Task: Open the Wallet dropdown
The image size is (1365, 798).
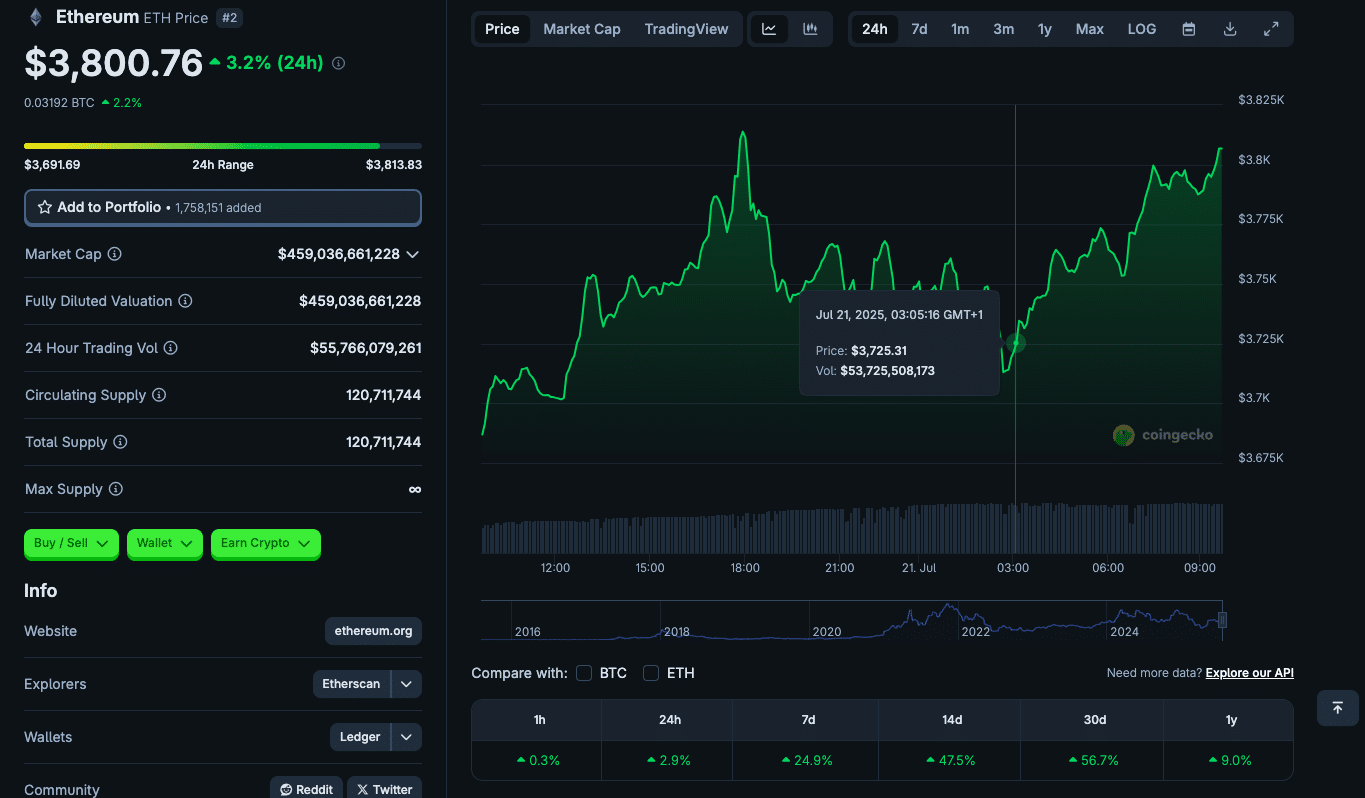Action: click(x=165, y=543)
